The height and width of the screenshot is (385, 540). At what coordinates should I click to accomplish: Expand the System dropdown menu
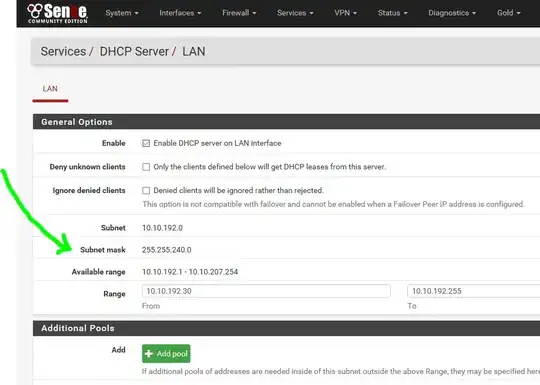(122, 13)
